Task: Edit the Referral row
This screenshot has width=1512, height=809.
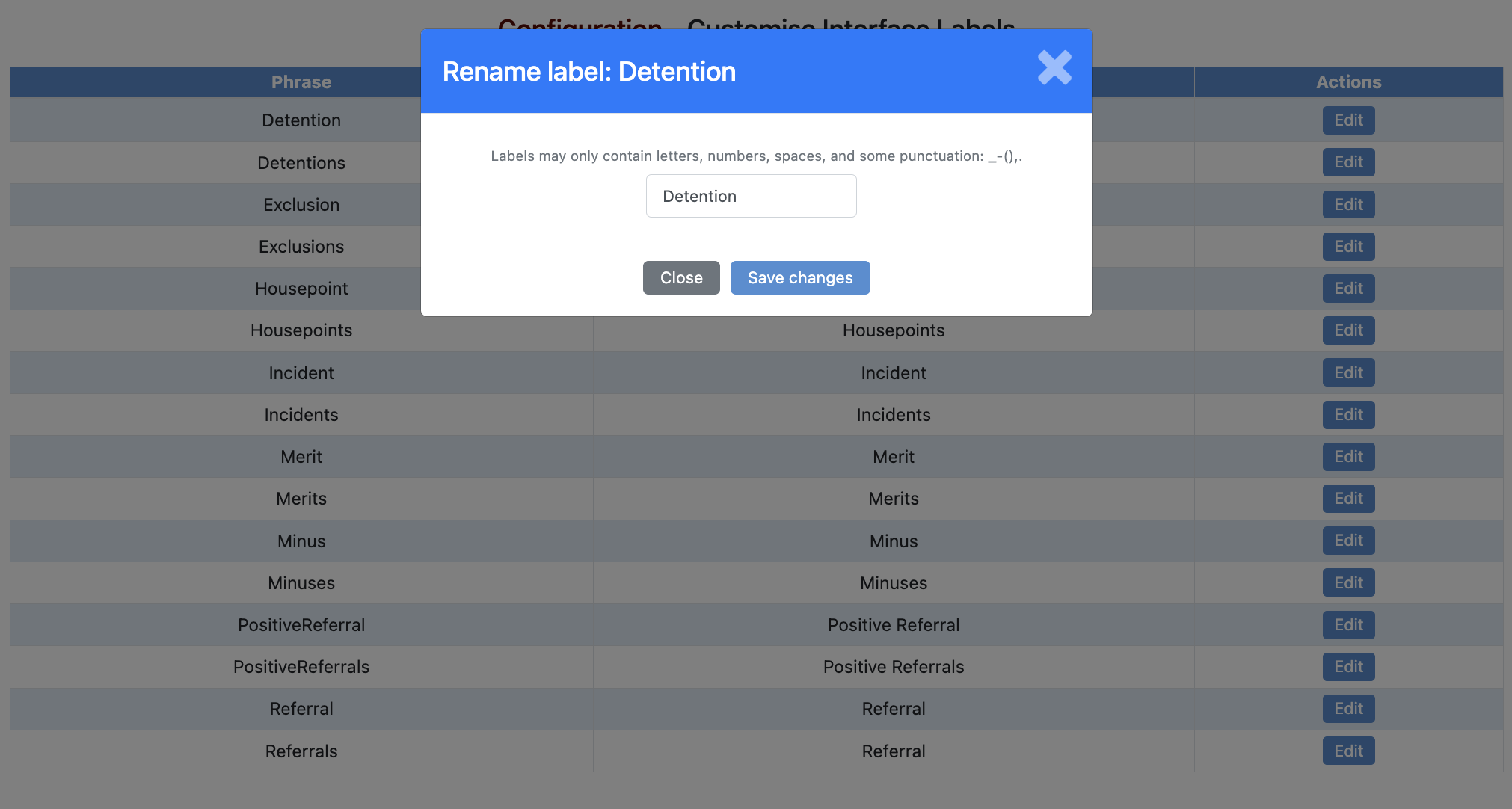Action: 1348,709
